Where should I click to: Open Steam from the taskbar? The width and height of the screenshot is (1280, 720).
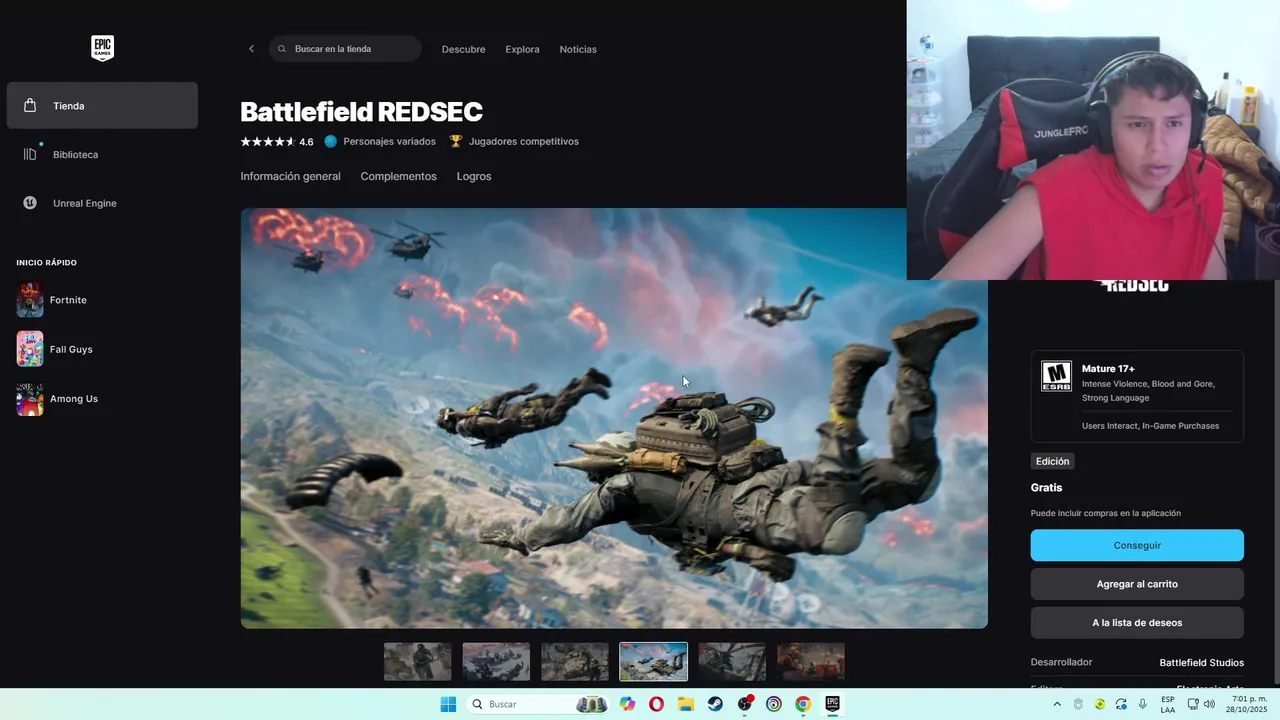[715, 704]
